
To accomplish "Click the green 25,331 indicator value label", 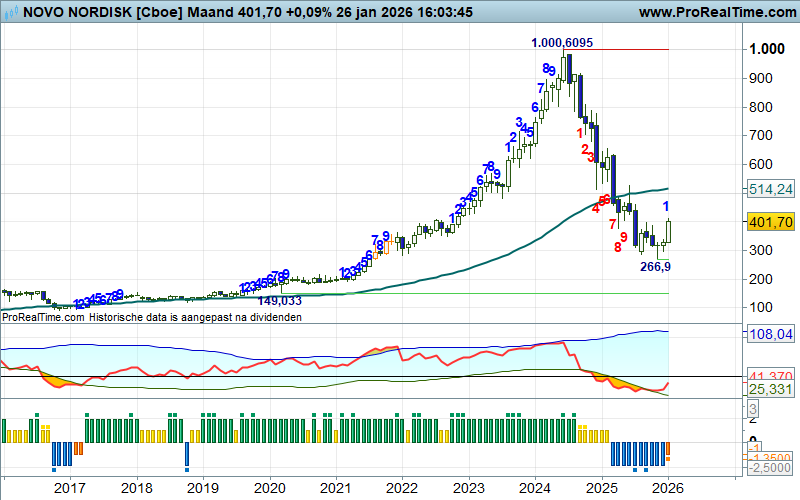I will tap(769, 389).
